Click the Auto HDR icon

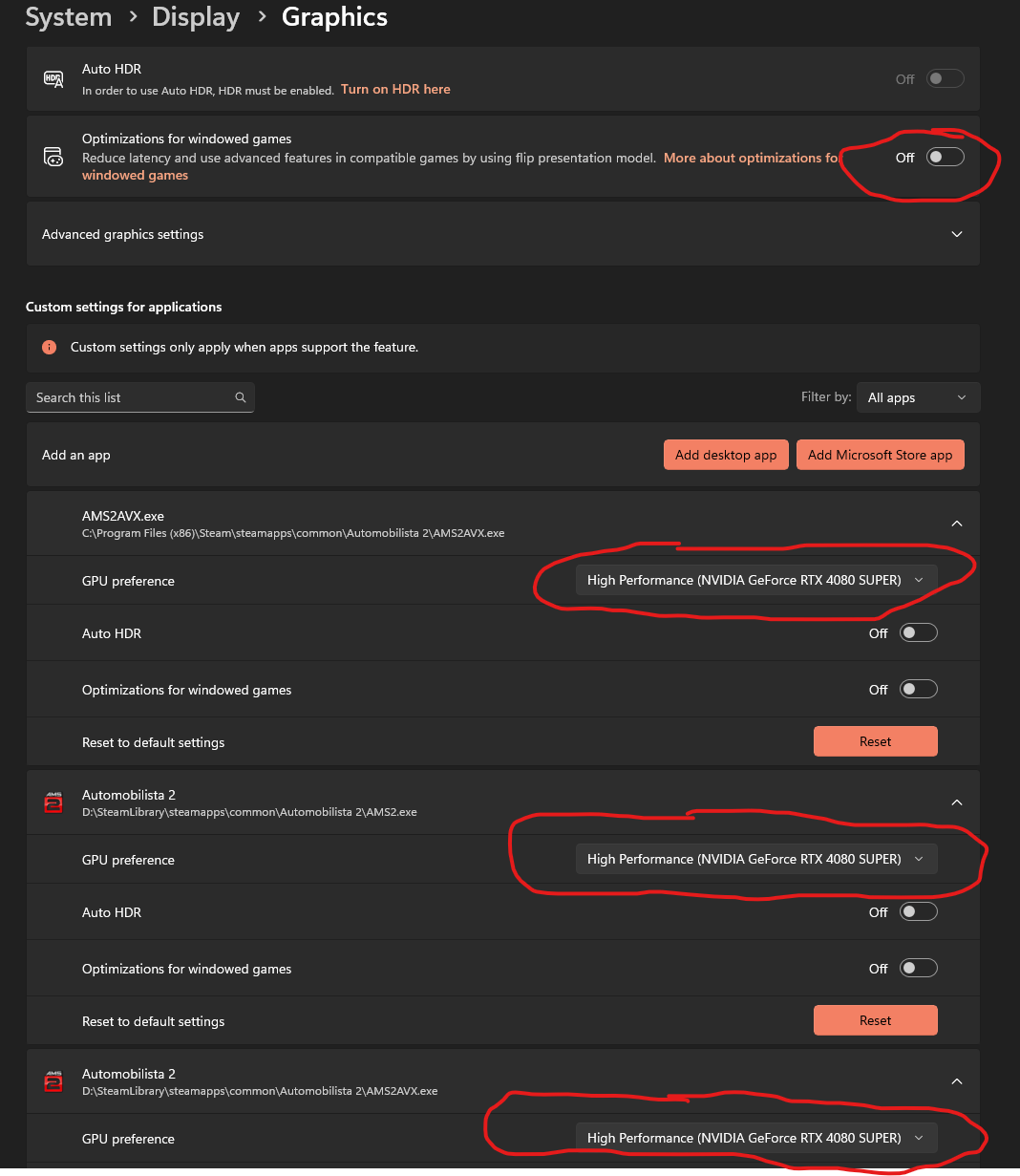pos(53,78)
